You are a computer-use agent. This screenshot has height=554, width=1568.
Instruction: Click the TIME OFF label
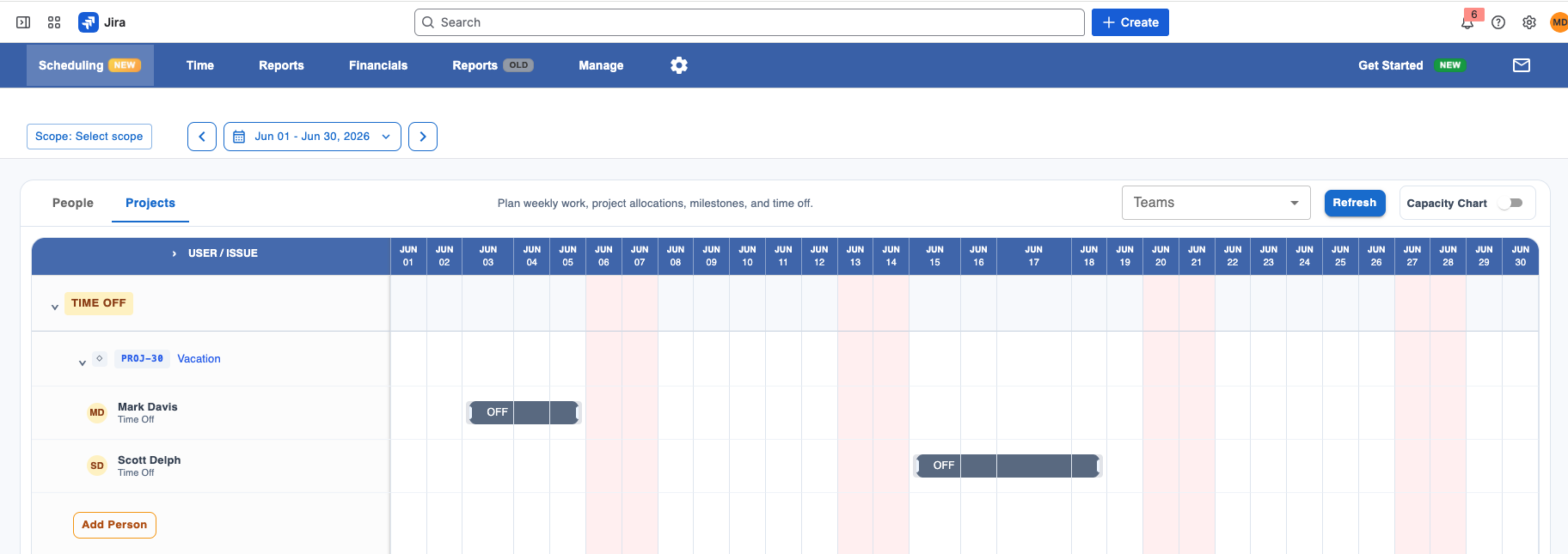99,303
